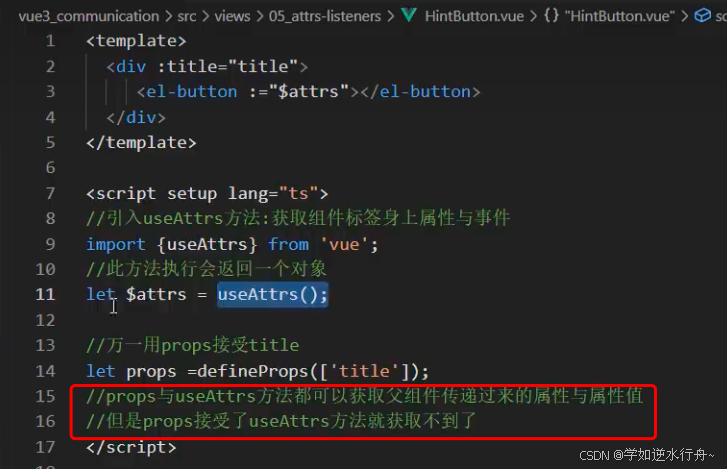The height and width of the screenshot is (469, 727).
Task: Click the comment on line 8 about useAttrs
Action: (x=298, y=218)
